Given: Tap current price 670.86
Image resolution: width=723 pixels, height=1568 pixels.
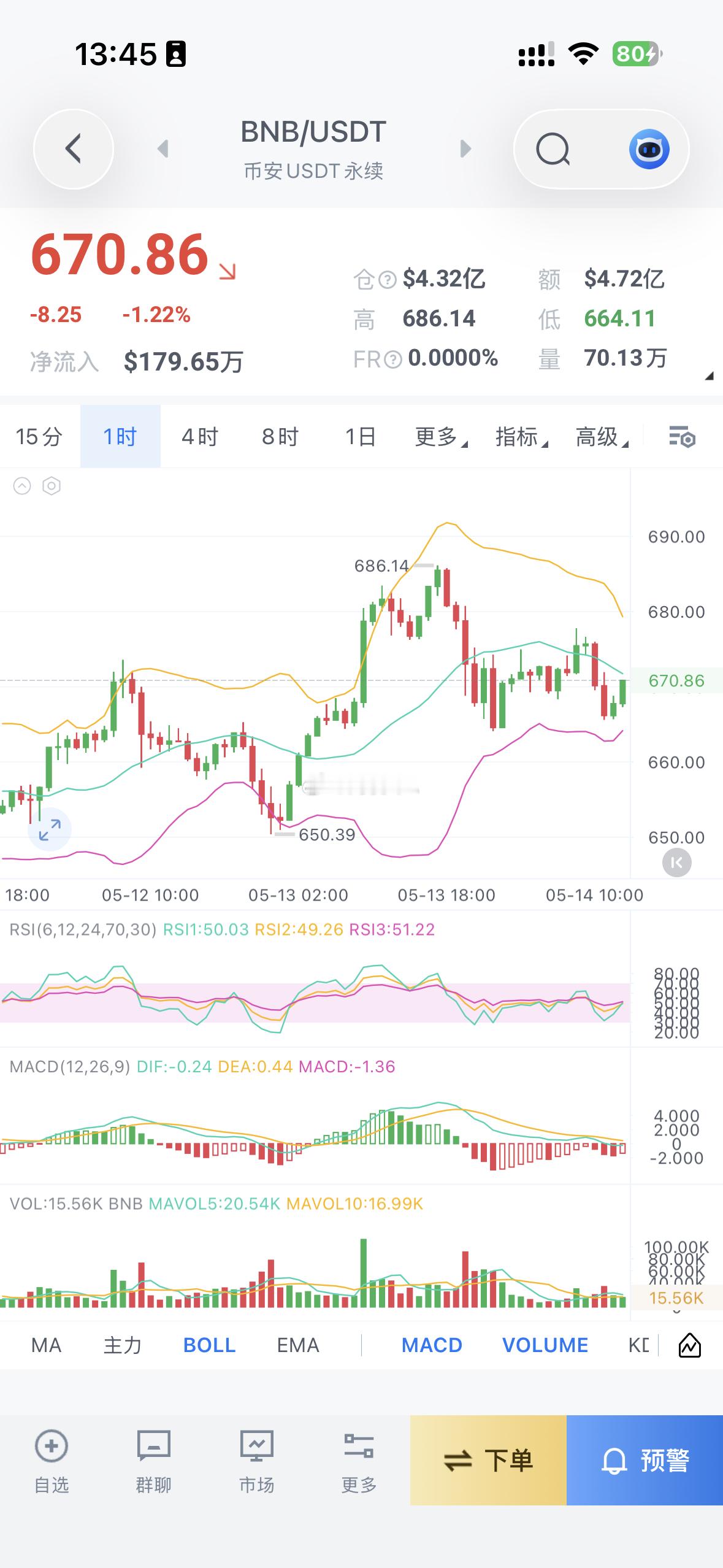Looking at the screenshot, I should click(120, 255).
